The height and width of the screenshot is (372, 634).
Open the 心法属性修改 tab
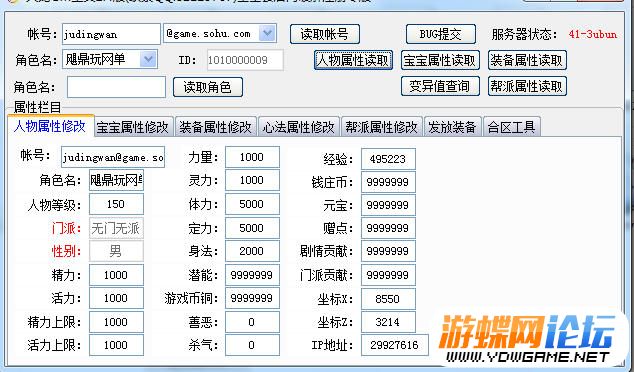pos(299,127)
